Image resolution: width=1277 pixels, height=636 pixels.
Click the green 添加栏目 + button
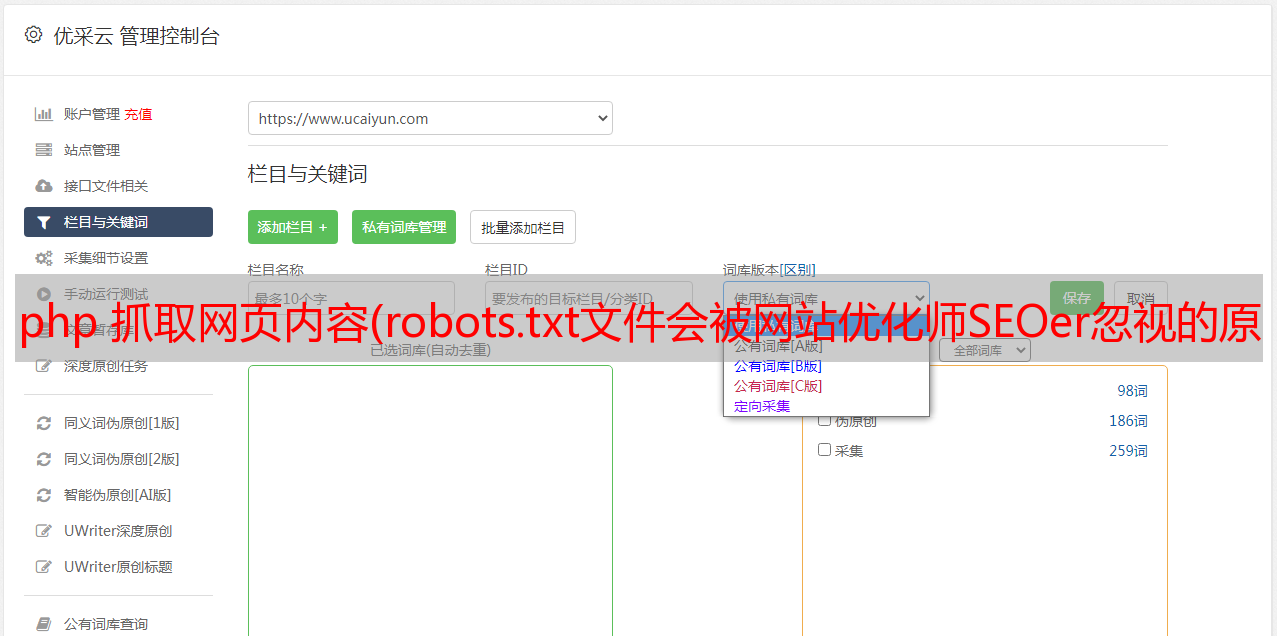[x=293, y=227]
